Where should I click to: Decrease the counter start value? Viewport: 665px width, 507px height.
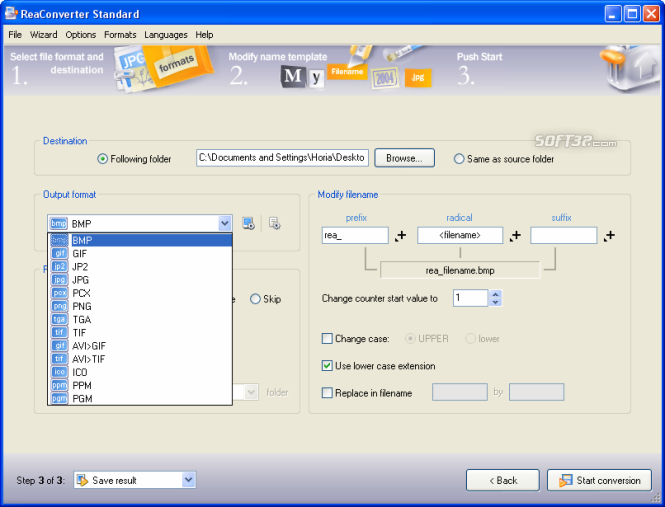pyautogui.click(x=495, y=302)
